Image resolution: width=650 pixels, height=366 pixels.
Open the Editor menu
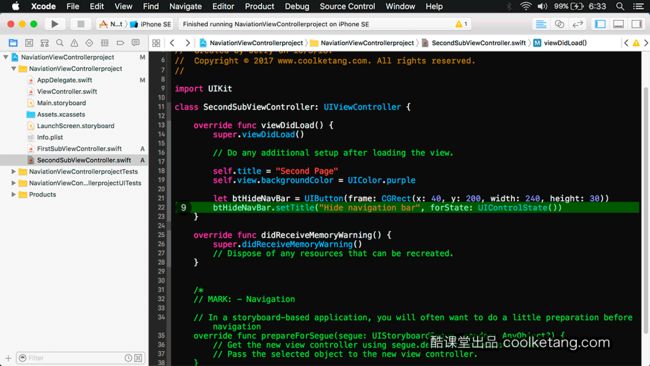tap(223, 6)
